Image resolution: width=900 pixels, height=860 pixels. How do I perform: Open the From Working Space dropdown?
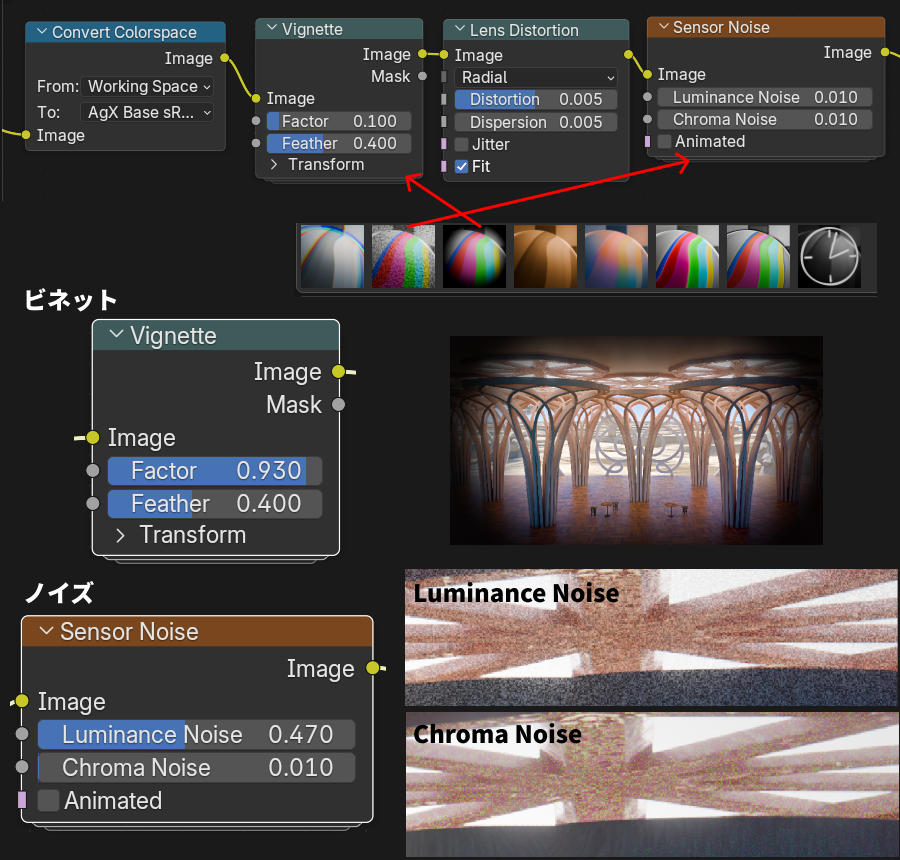(149, 87)
